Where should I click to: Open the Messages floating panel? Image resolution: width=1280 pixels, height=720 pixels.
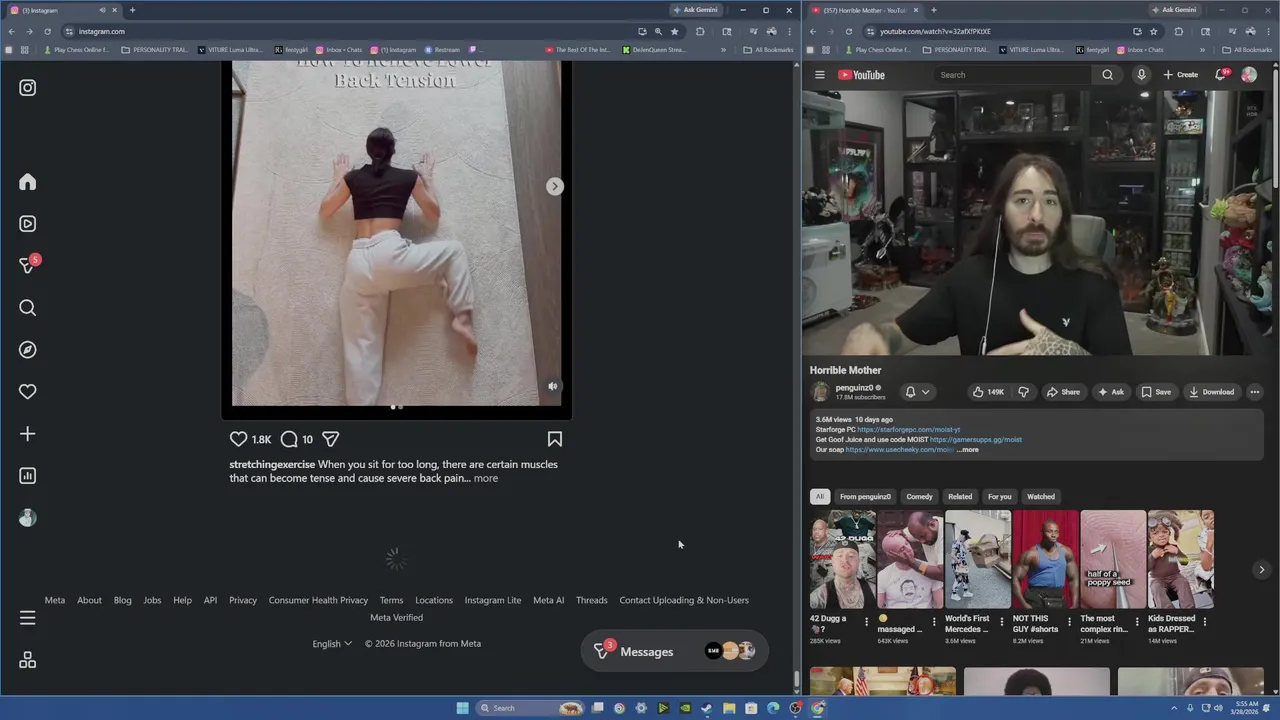pyautogui.click(x=675, y=652)
